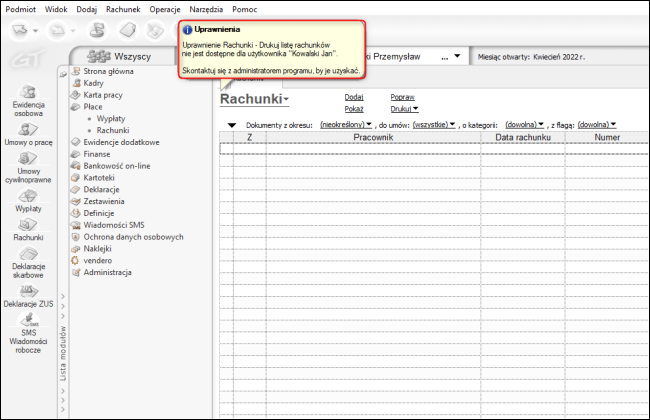Select Wypłaty under Płace in tree
650x420 pixels.
(111, 119)
